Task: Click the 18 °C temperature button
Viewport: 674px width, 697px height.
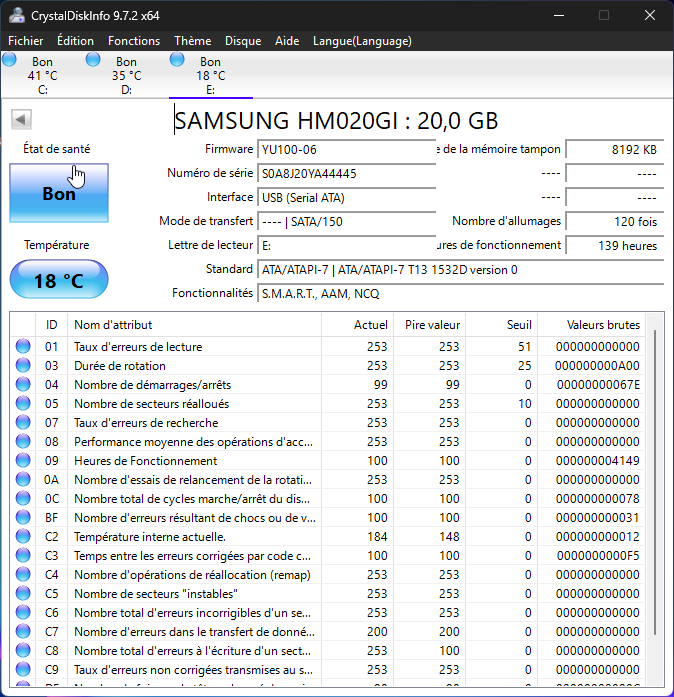Action: coord(59,280)
